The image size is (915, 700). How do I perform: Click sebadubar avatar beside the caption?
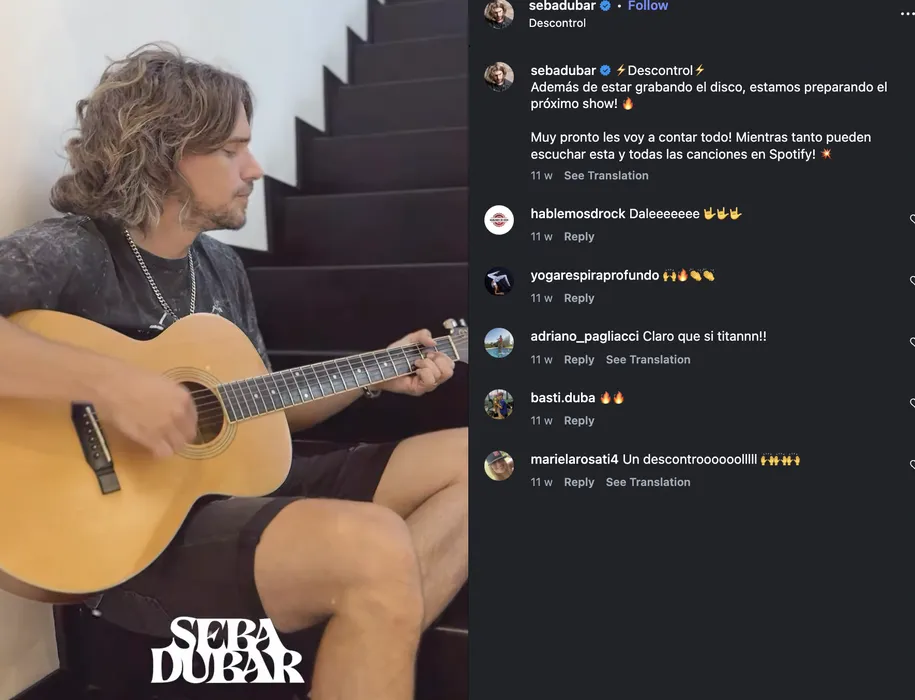pos(499,76)
